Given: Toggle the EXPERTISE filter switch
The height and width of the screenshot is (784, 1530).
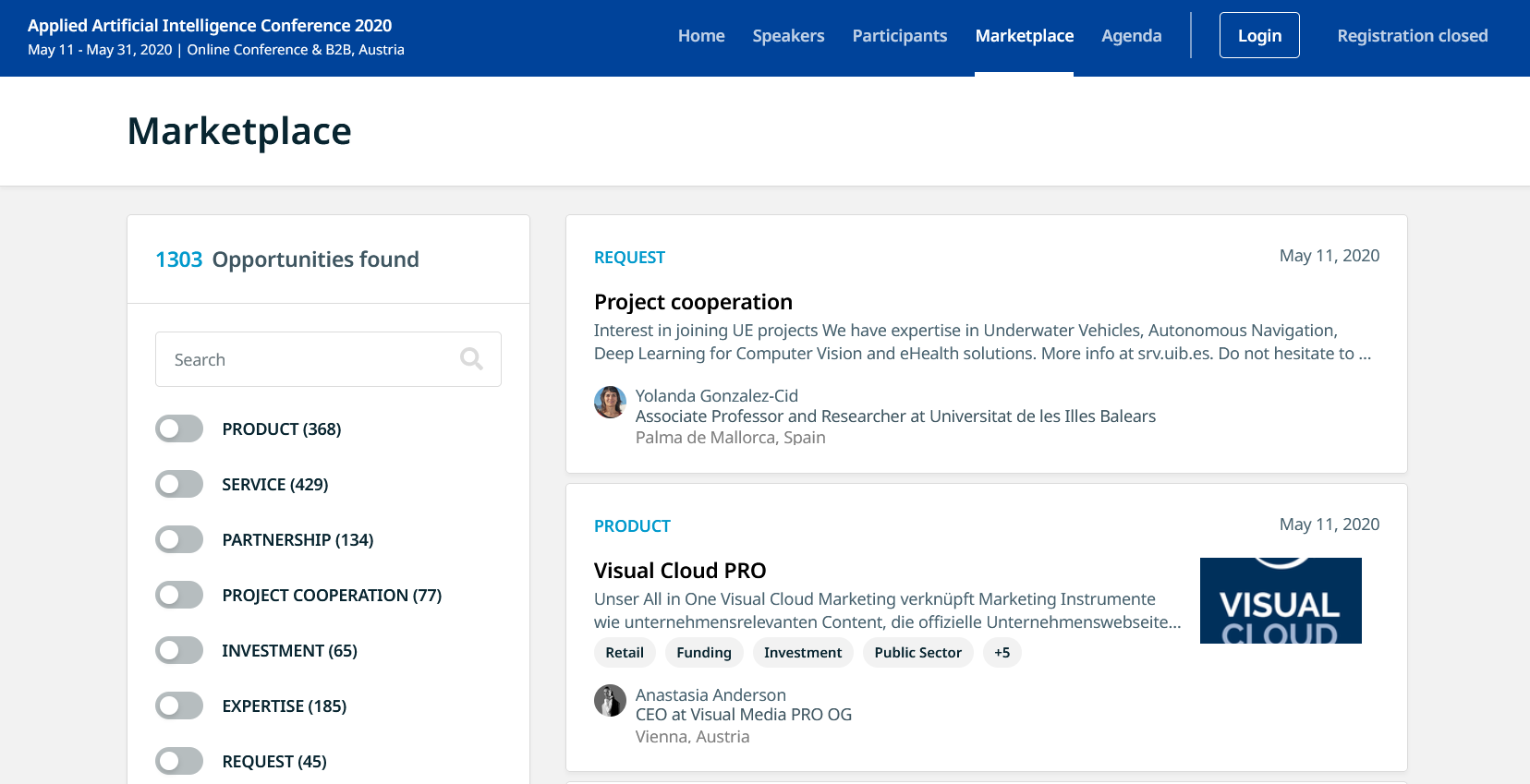Looking at the screenshot, I should (179, 706).
